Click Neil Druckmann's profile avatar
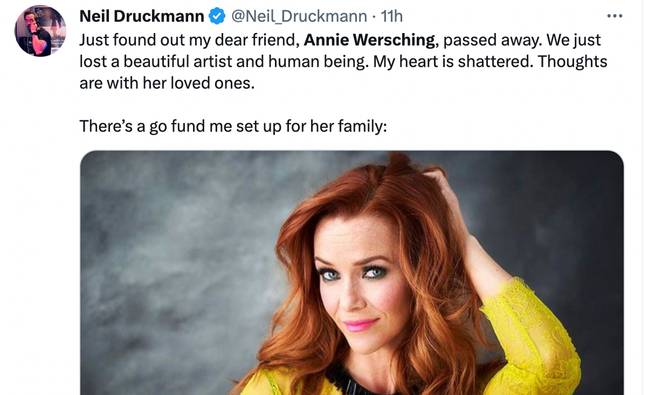648x395 pixels. point(40,31)
